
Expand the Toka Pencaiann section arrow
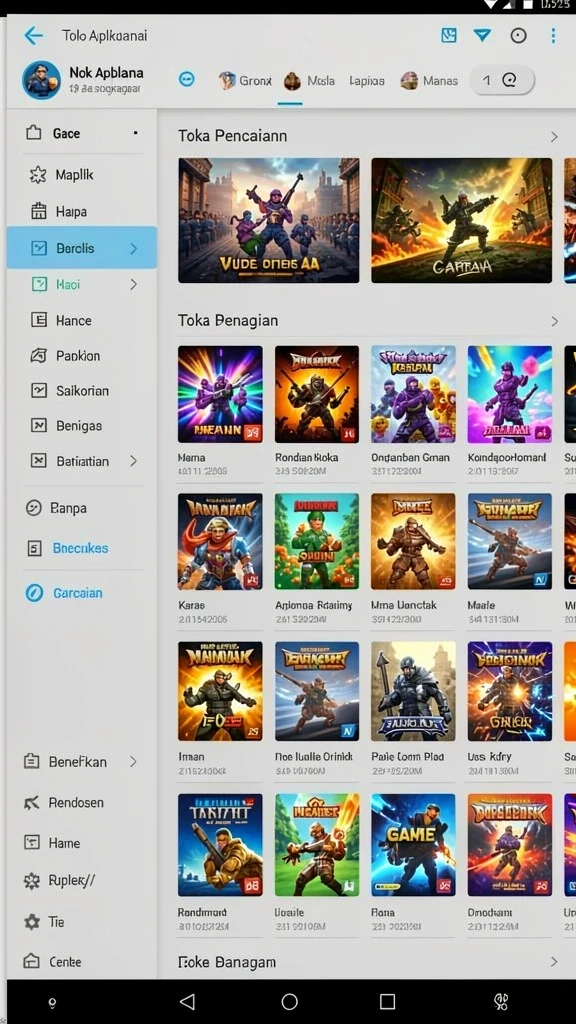(554, 136)
